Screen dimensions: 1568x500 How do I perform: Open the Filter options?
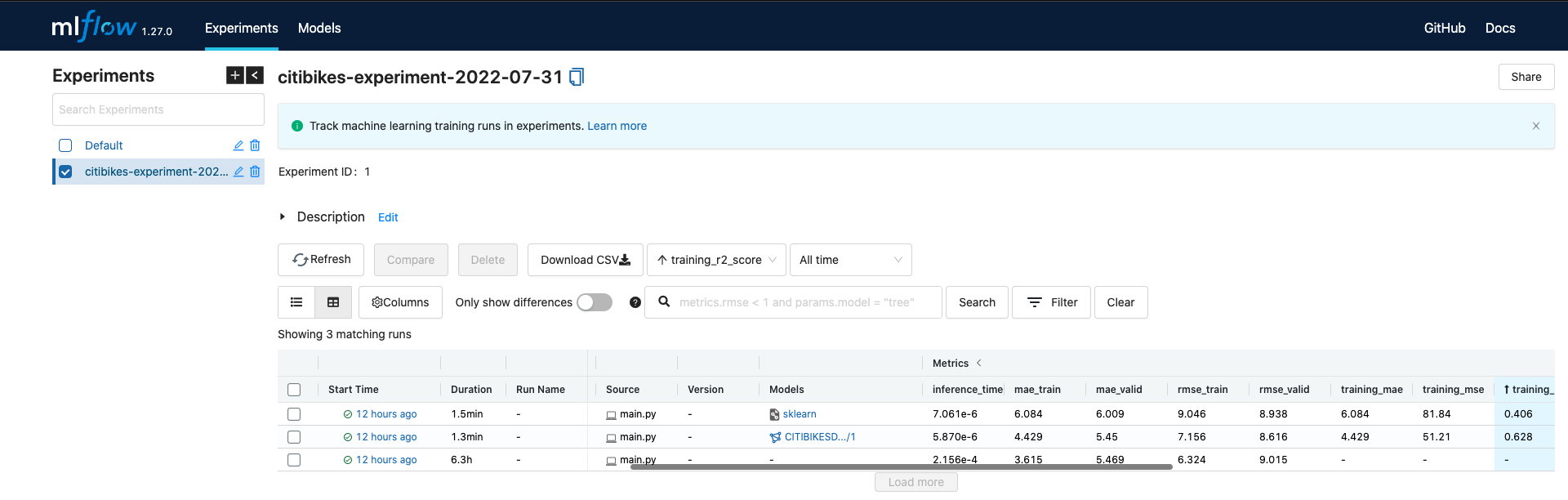[x=1051, y=302]
